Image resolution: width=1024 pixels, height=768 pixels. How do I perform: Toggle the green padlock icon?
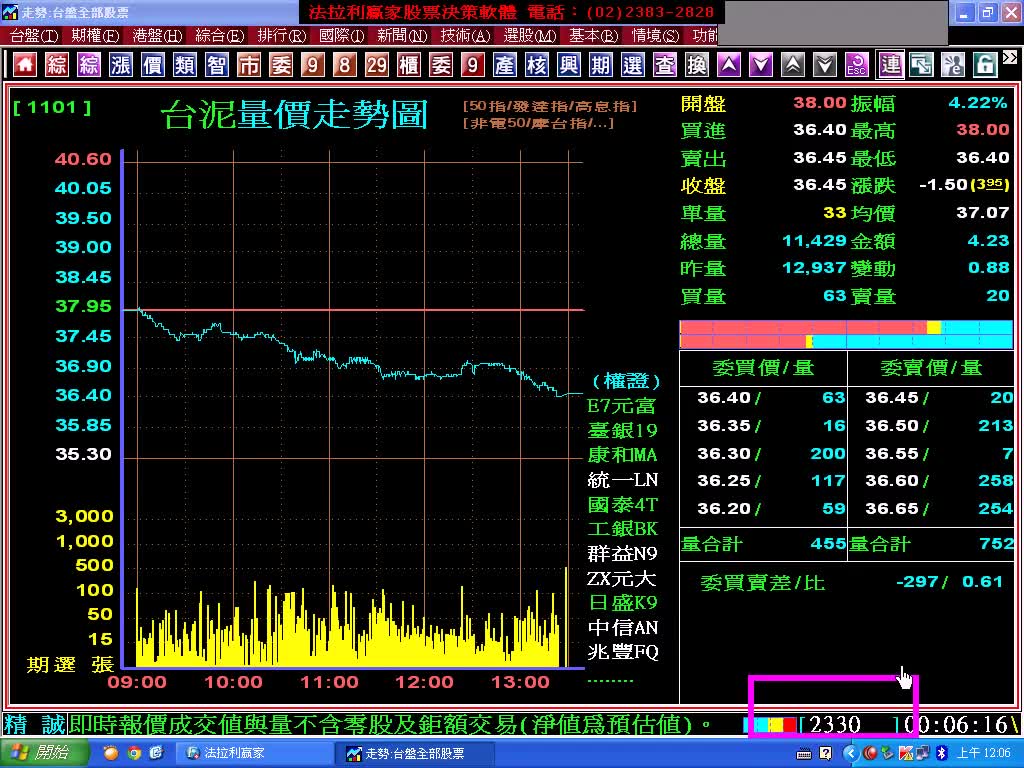click(985, 65)
